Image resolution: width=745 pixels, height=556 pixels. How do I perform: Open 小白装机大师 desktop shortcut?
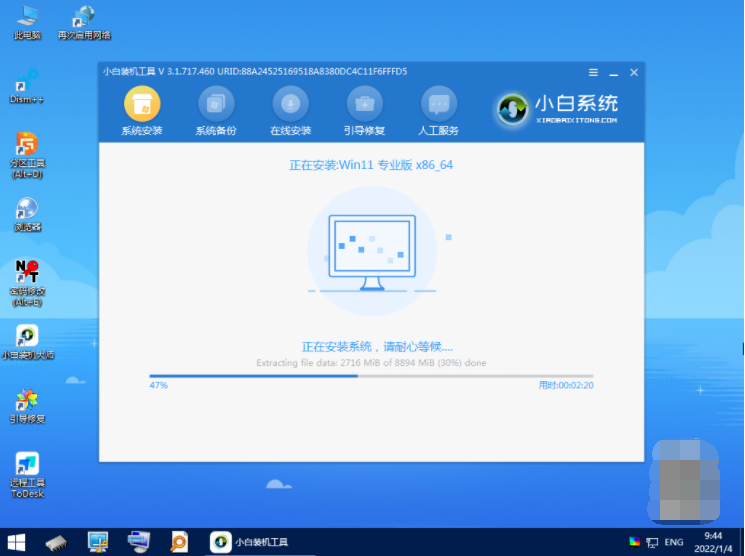pos(27,340)
